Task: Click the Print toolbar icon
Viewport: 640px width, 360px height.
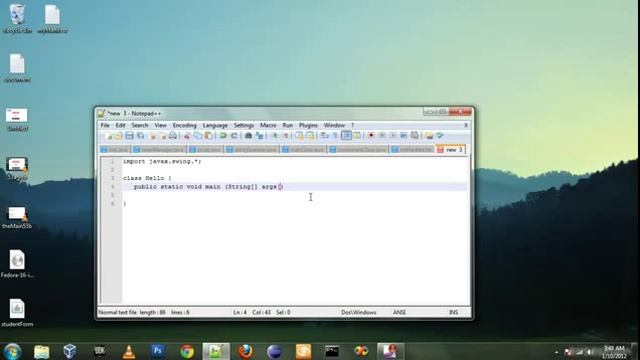Action: point(173,136)
